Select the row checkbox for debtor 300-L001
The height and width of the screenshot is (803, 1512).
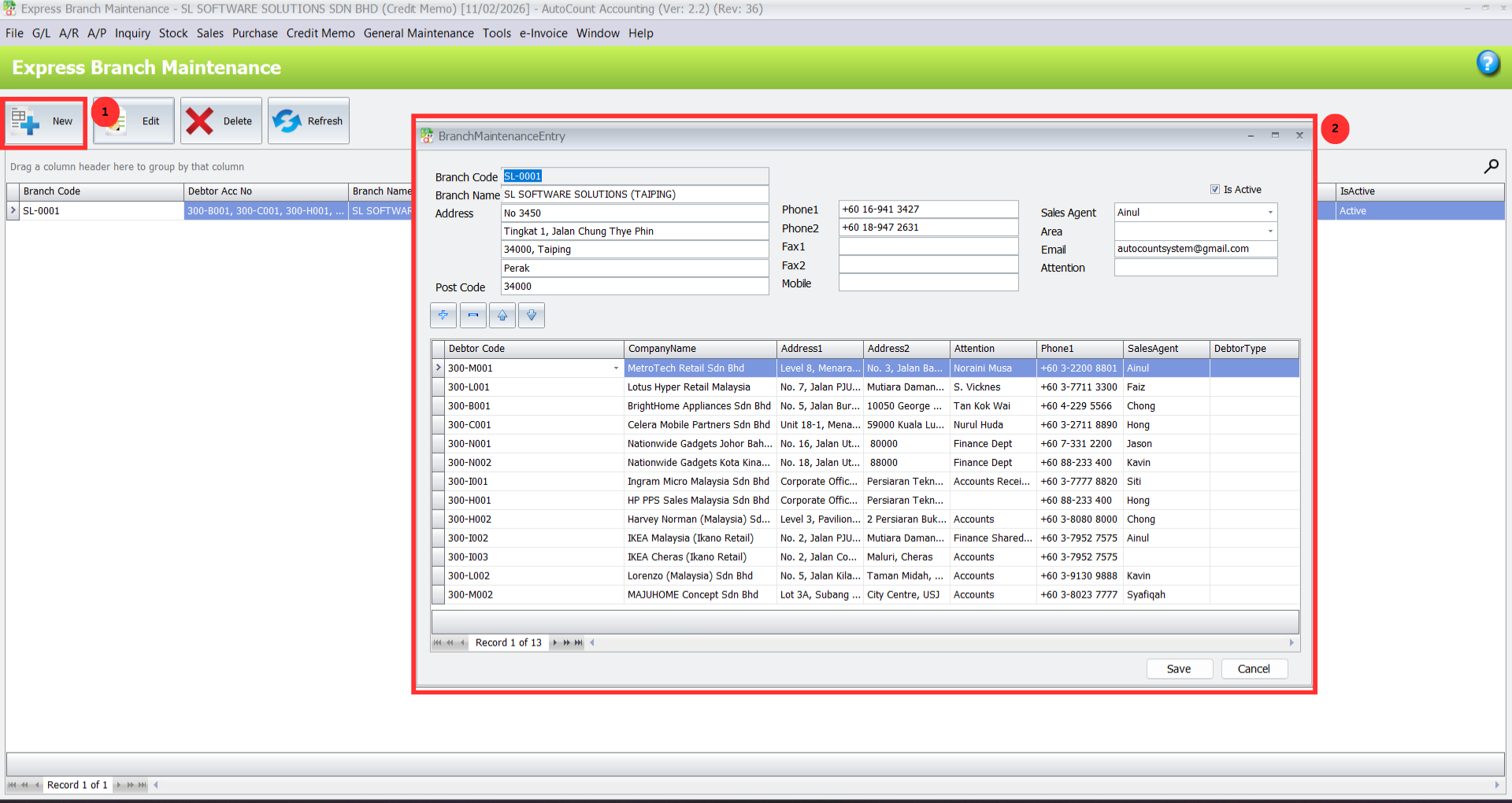pyautogui.click(x=438, y=387)
